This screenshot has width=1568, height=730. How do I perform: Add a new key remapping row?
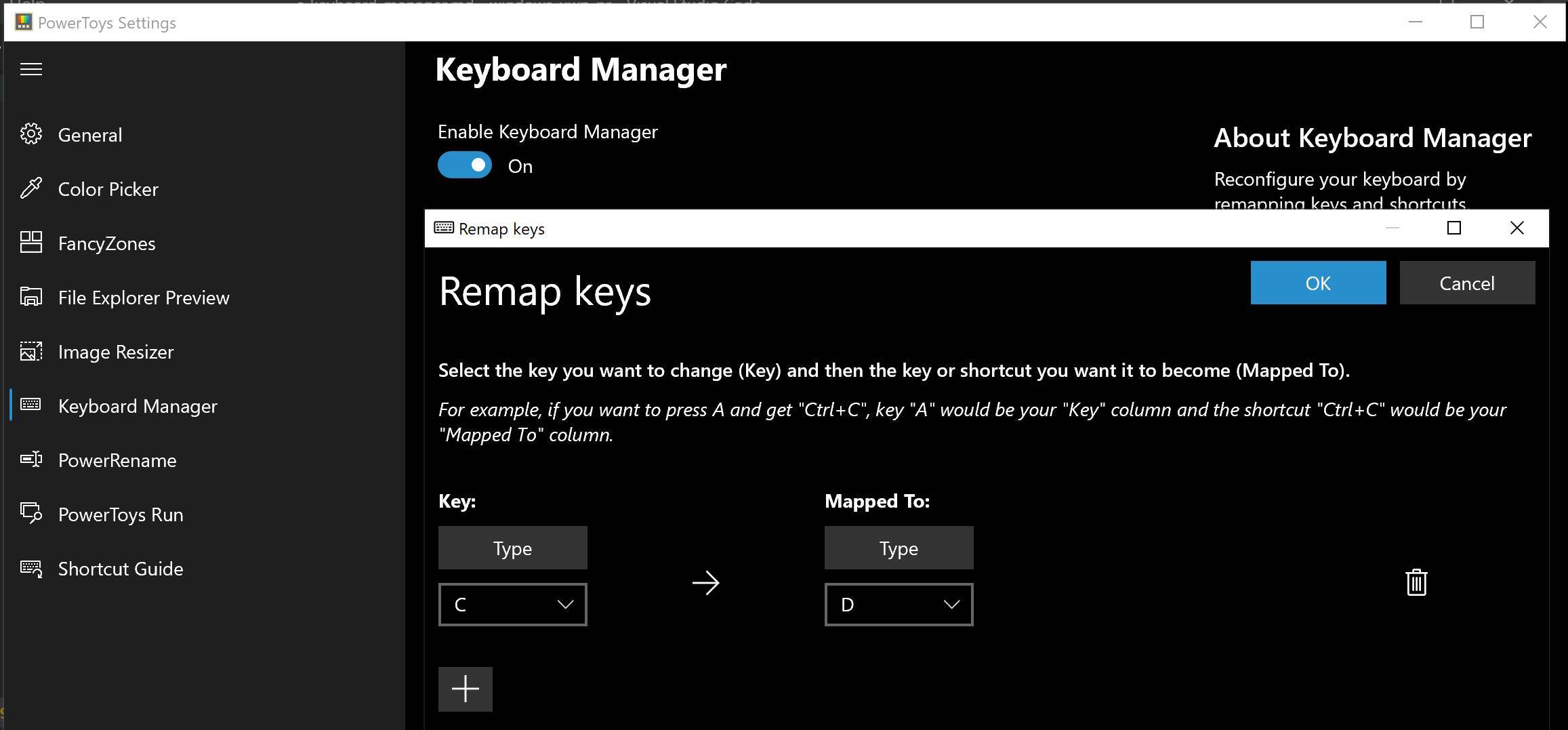465,689
